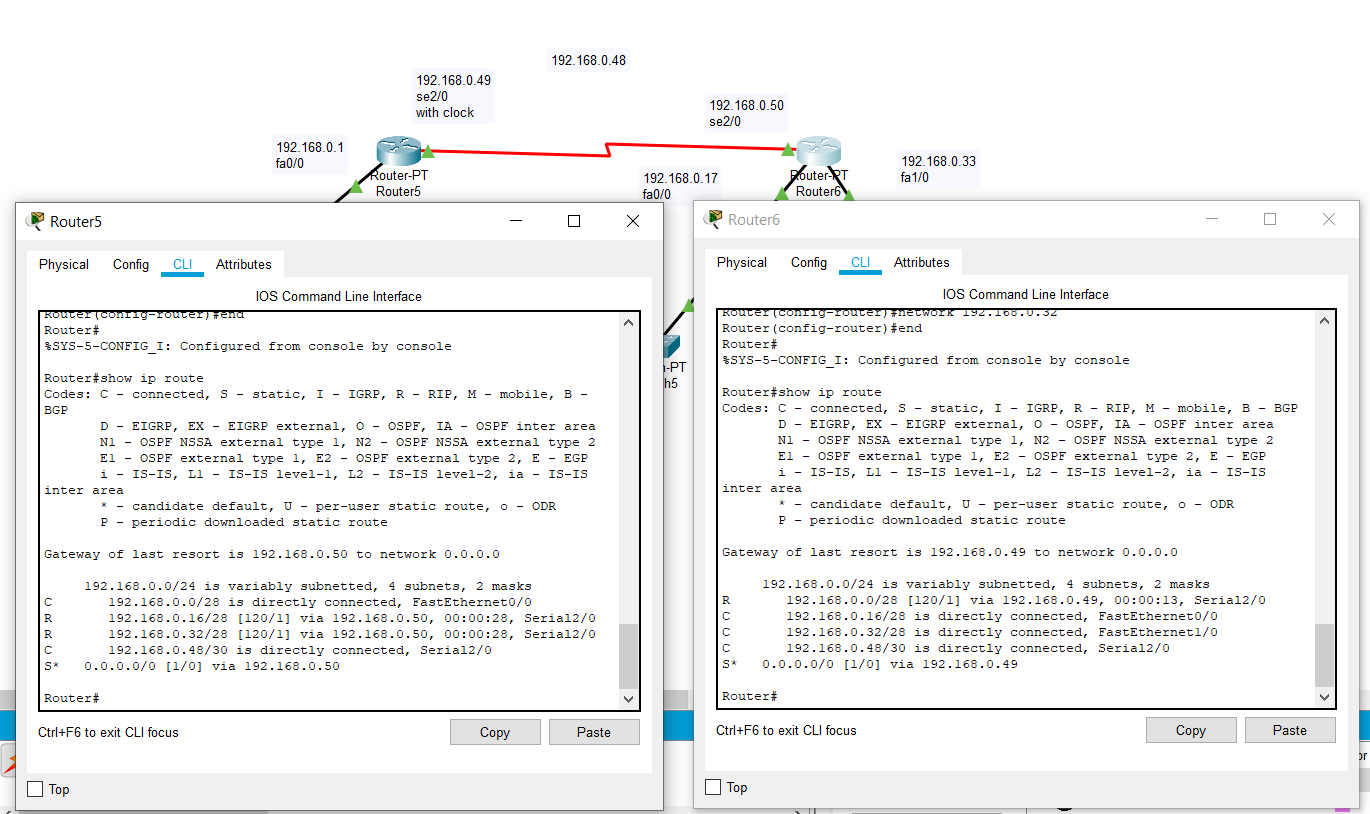Click 'IOS Command Line Interface' heading in Router6
This screenshot has width=1370, height=814.
(1026, 295)
